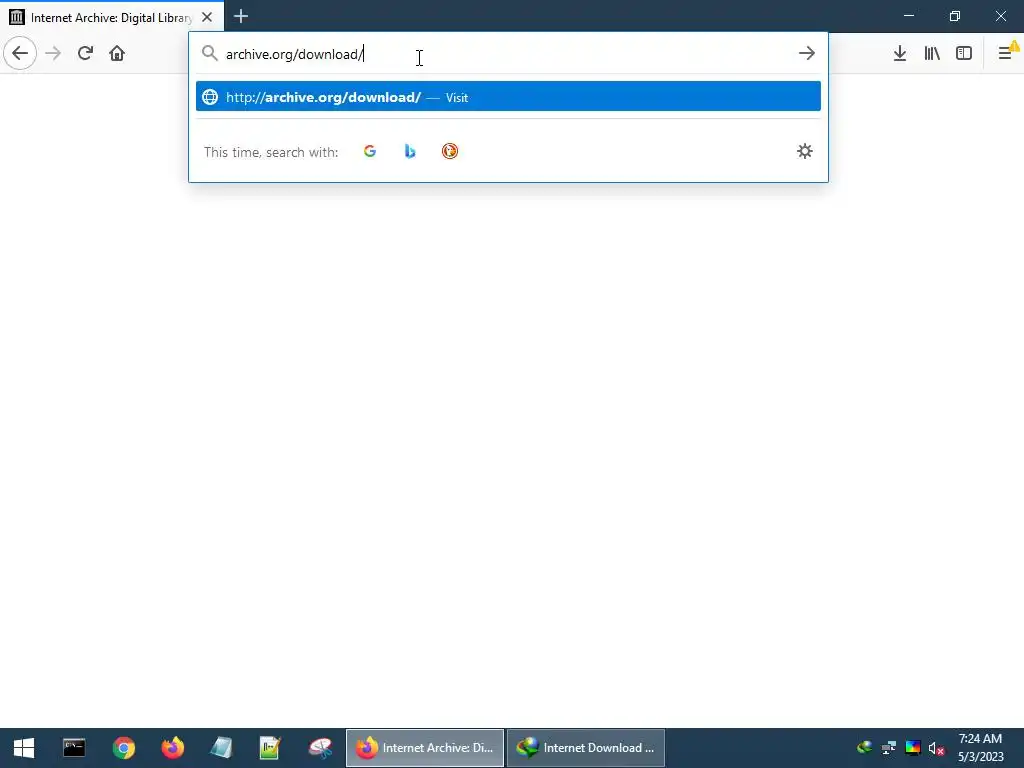Switch to Internet Download Manager taskbar window
Viewport: 1024px width, 768px height.
[586, 748]
